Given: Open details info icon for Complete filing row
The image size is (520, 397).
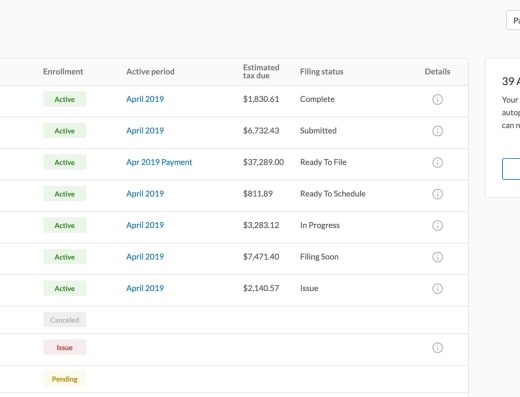Looking at the screenshot, I should [437, 99].
